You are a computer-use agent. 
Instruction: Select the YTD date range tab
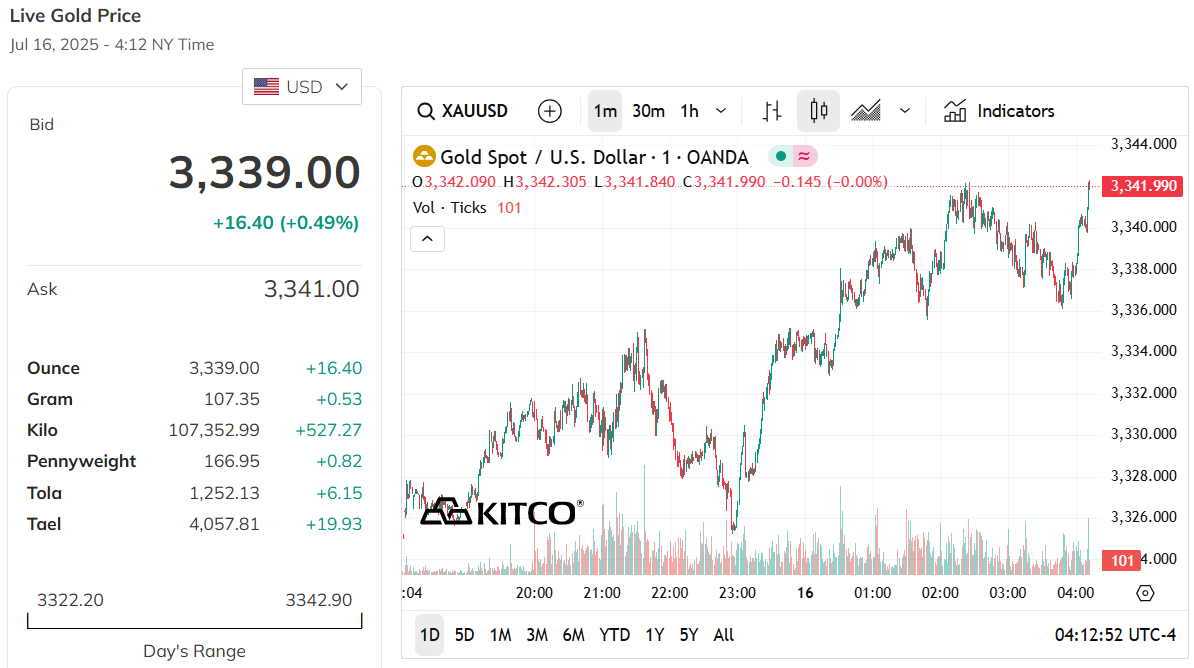click(x=614, y=635)
